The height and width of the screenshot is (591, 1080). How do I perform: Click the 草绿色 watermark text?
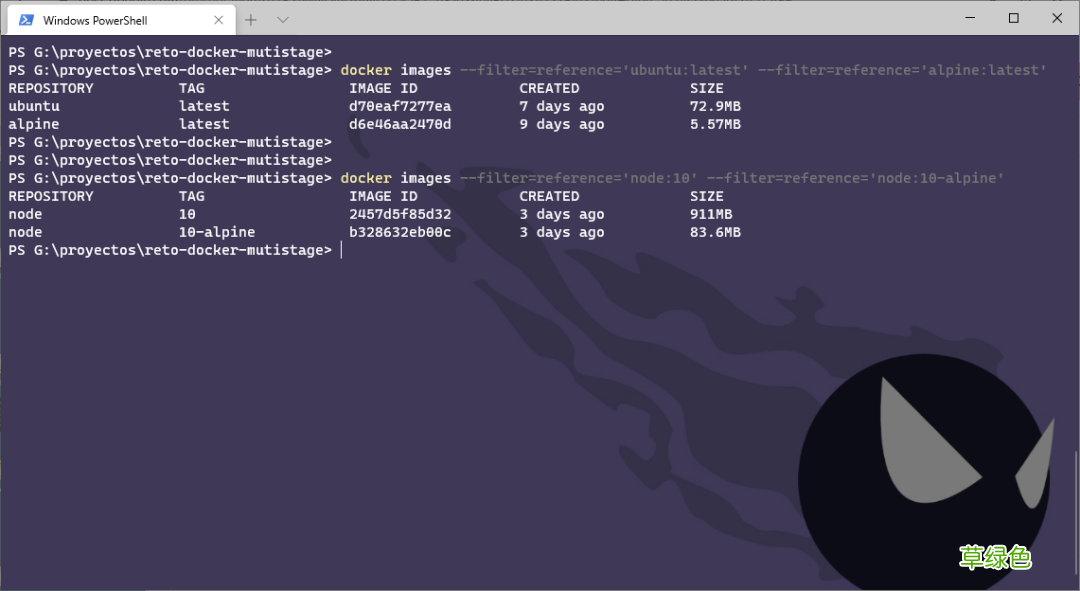[x=996, y=558]
